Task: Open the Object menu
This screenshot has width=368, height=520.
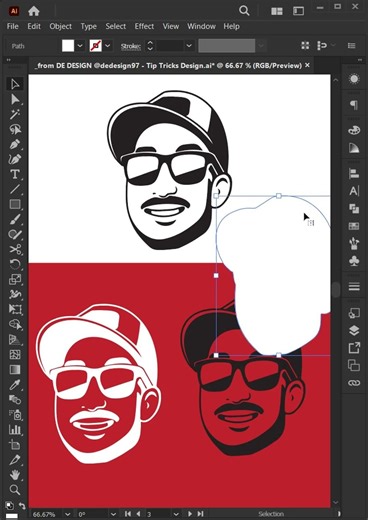Action: [61, 26]
